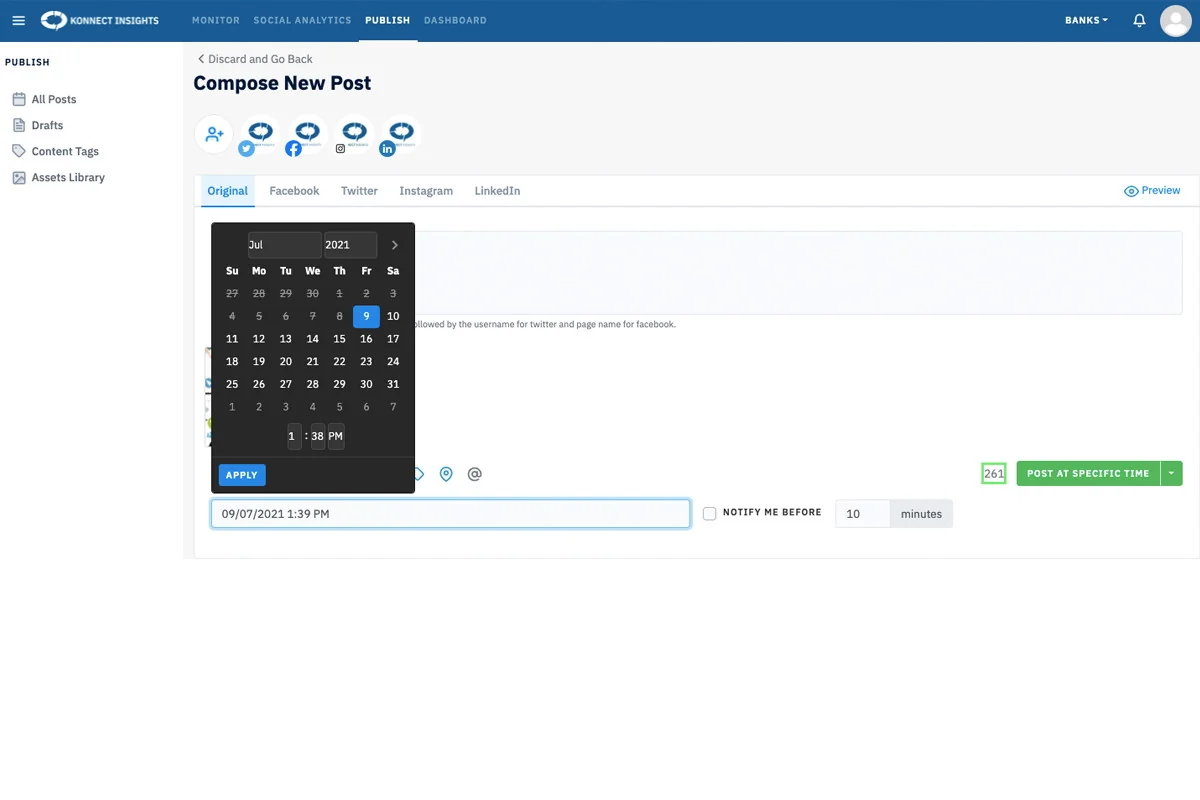Screen dimensions: 1200x800
Task: Switch to the Instagram tab
Action: [426, 191]
